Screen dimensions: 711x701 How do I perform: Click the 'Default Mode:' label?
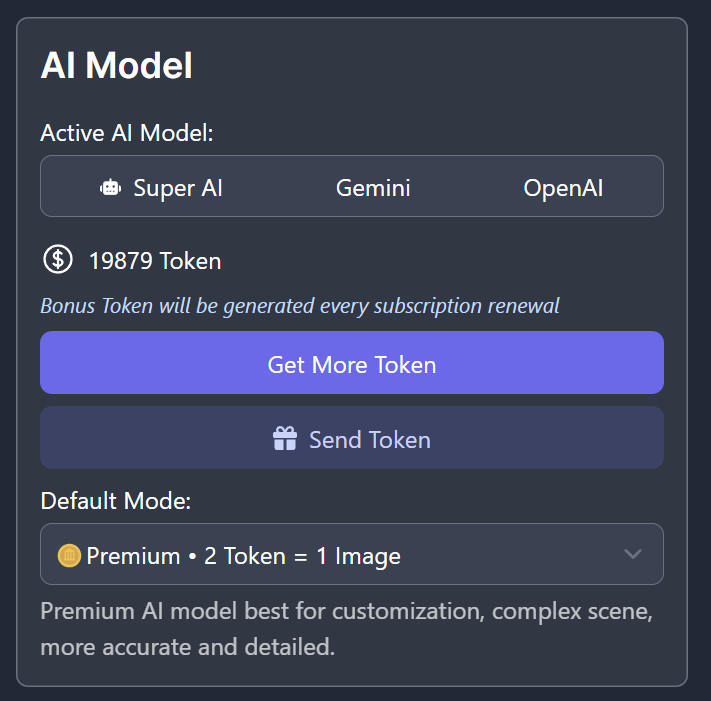(115, 501)
